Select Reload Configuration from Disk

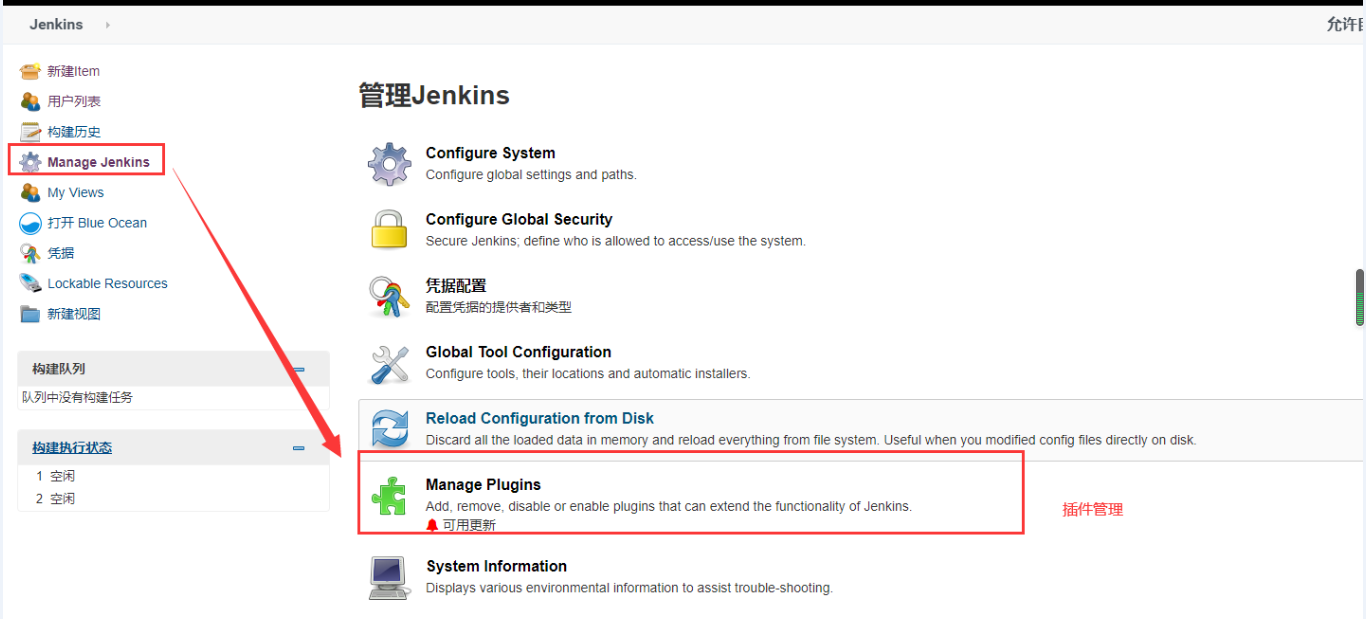coord(540,418)
